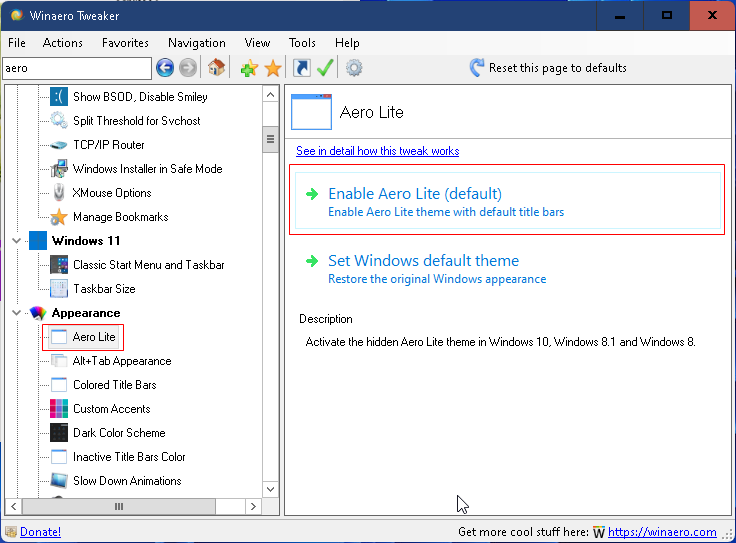Open 'See in detail how this tweak works' link
This screenshot has height=543, width=736.
pos(377,151)
